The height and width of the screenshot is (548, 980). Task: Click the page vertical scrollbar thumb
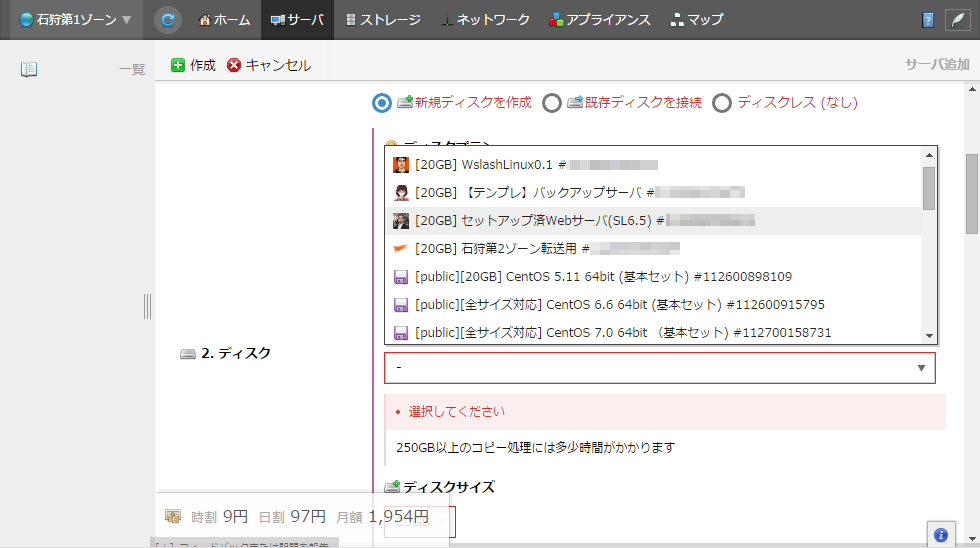tap(971, 193)
